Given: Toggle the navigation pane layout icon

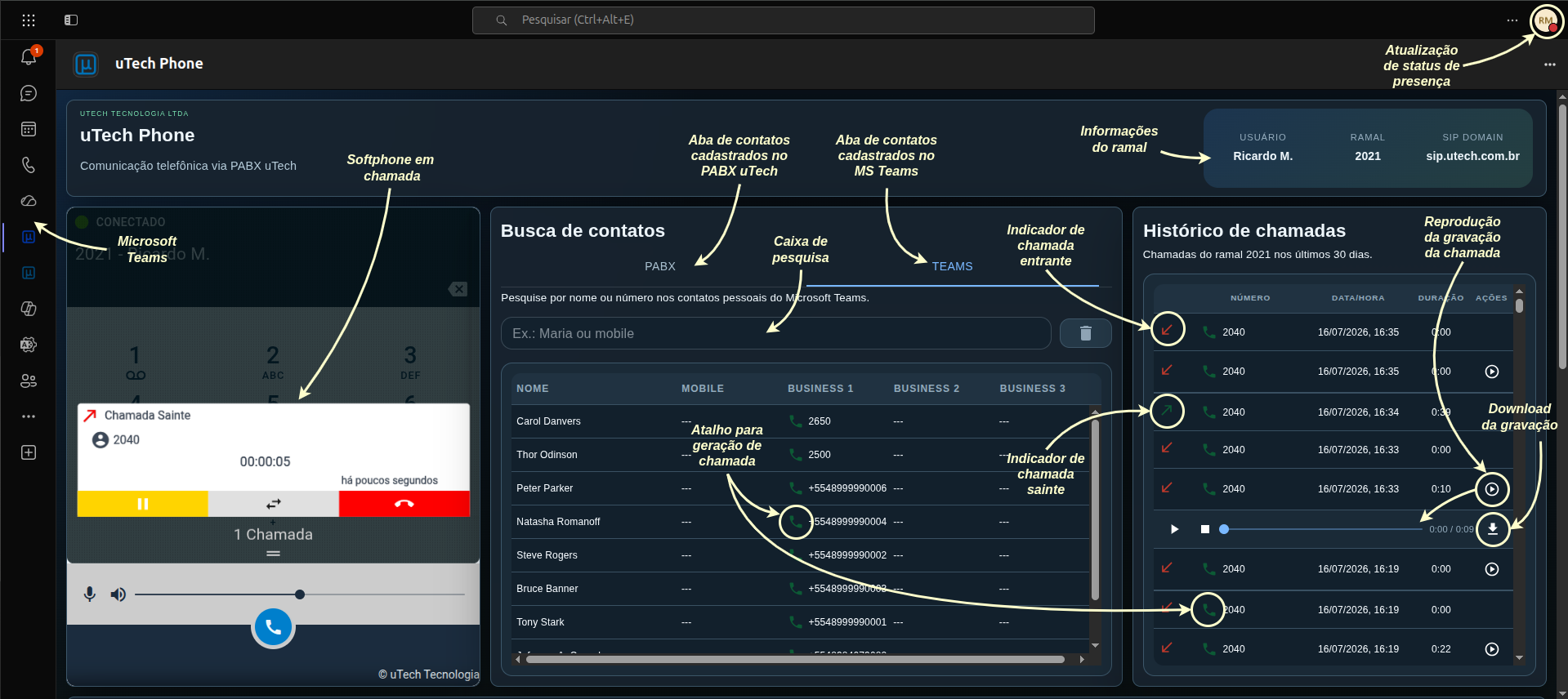Looking at the screenshot, I should pos(71,20).
